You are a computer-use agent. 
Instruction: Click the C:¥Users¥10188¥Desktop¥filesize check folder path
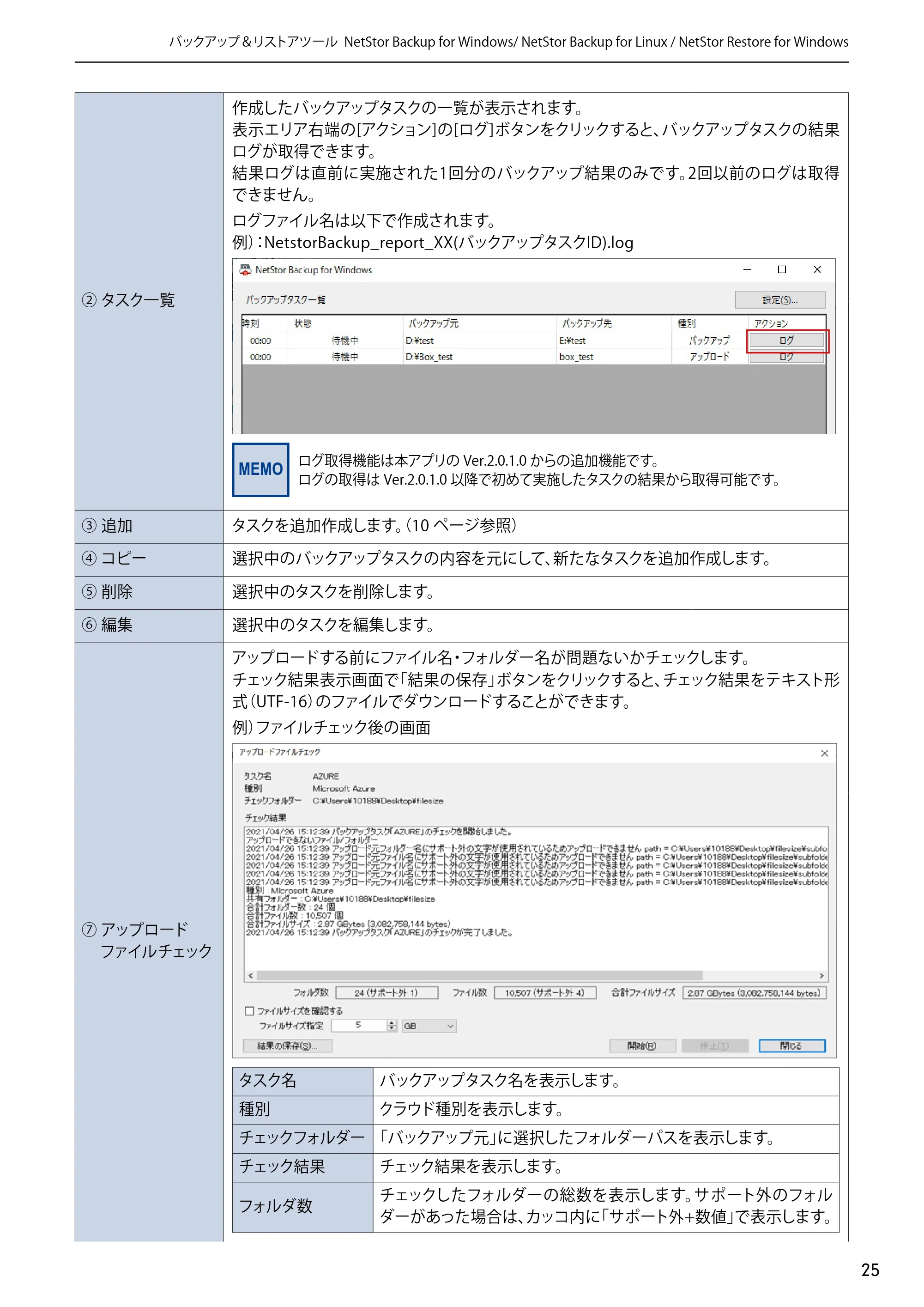[x=377, y=800]
